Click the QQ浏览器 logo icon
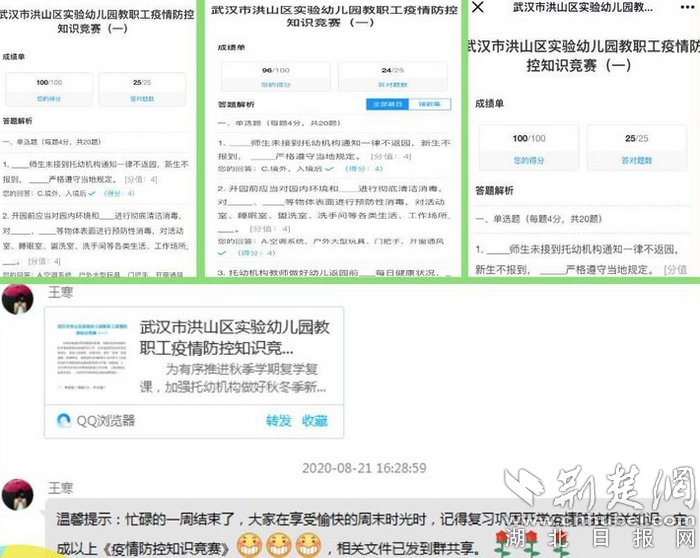This screenshot has height=558, width=700. tap(63, 420)
